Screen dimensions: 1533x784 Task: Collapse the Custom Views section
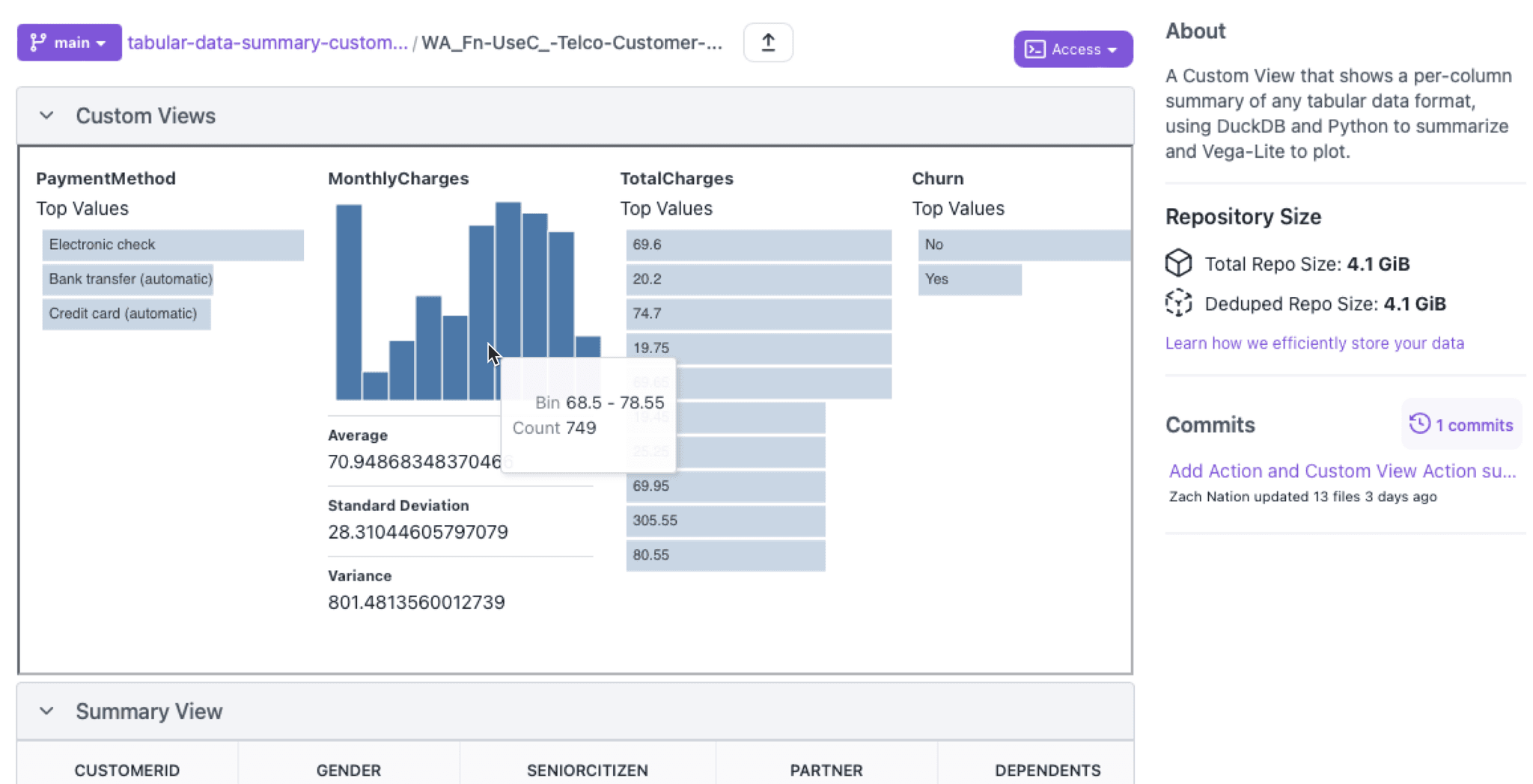point(46,115)
